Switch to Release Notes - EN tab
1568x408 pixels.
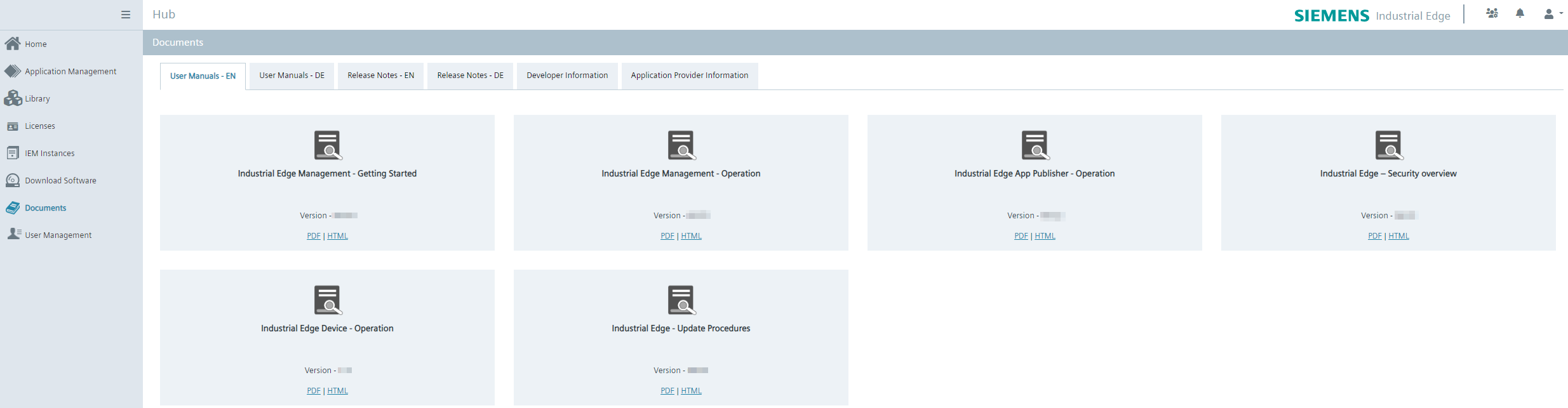(x=380, y=76)
